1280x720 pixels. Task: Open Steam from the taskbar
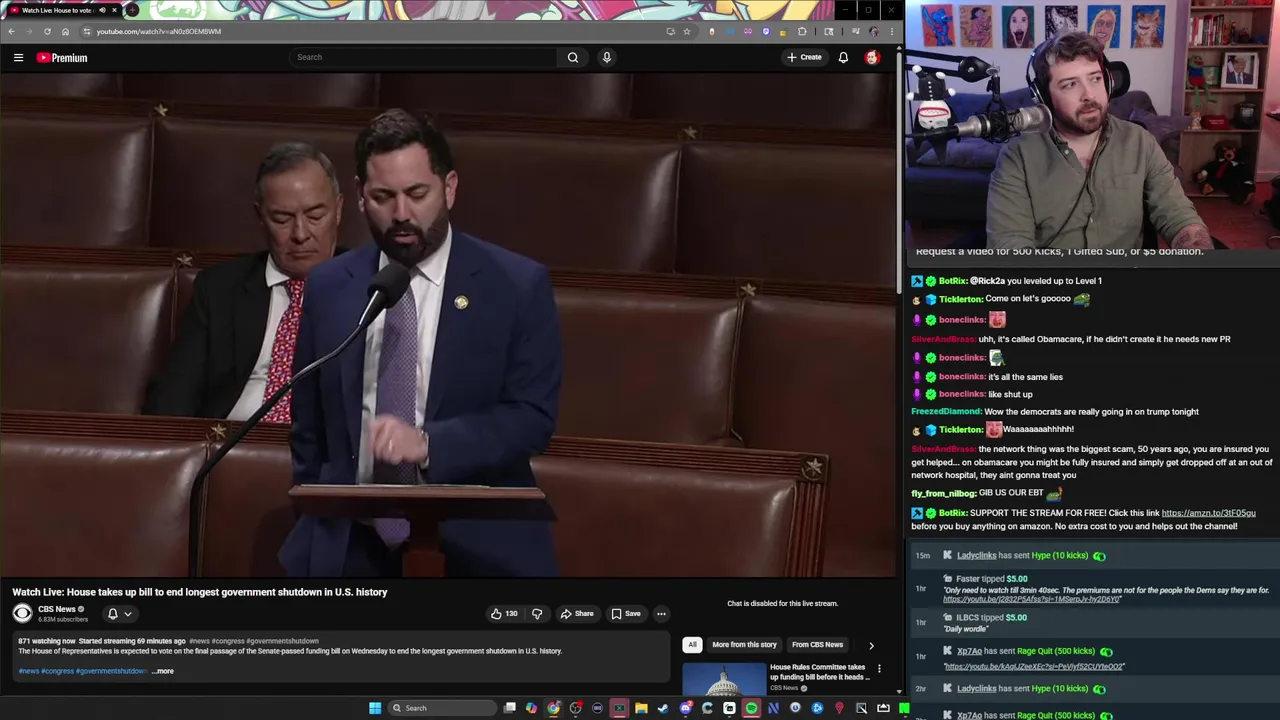click(x=663, y=708)
